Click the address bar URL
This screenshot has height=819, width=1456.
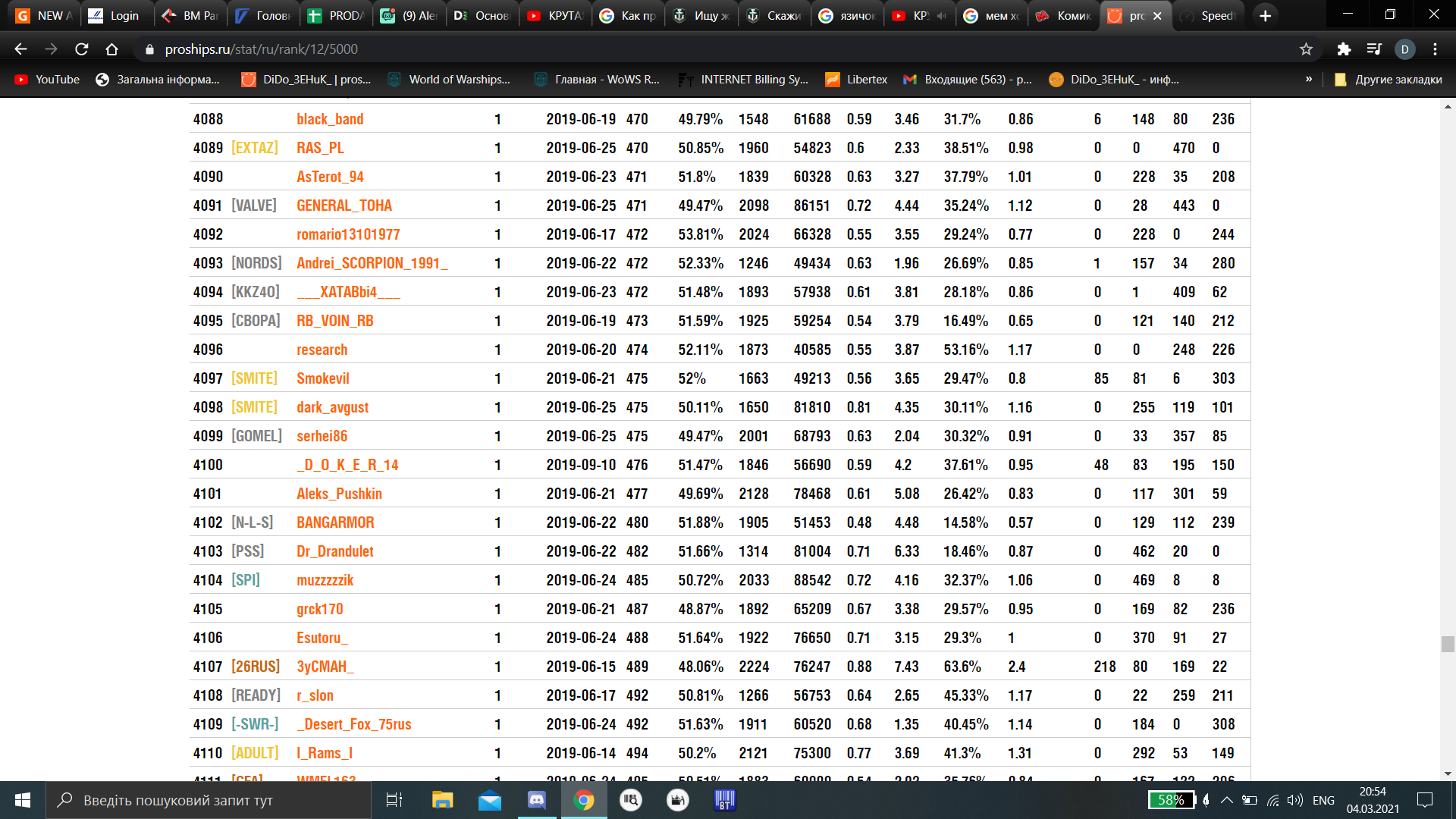click(262, 49)
